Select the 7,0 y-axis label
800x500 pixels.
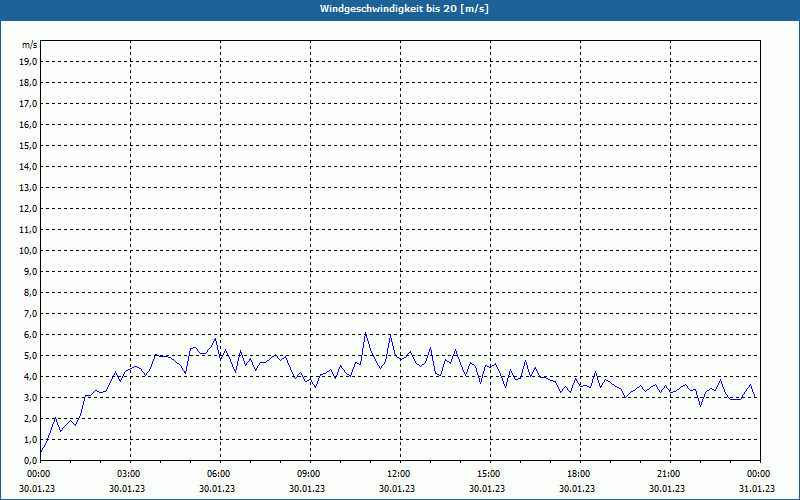pyautogui.click(x=30, y=314)
